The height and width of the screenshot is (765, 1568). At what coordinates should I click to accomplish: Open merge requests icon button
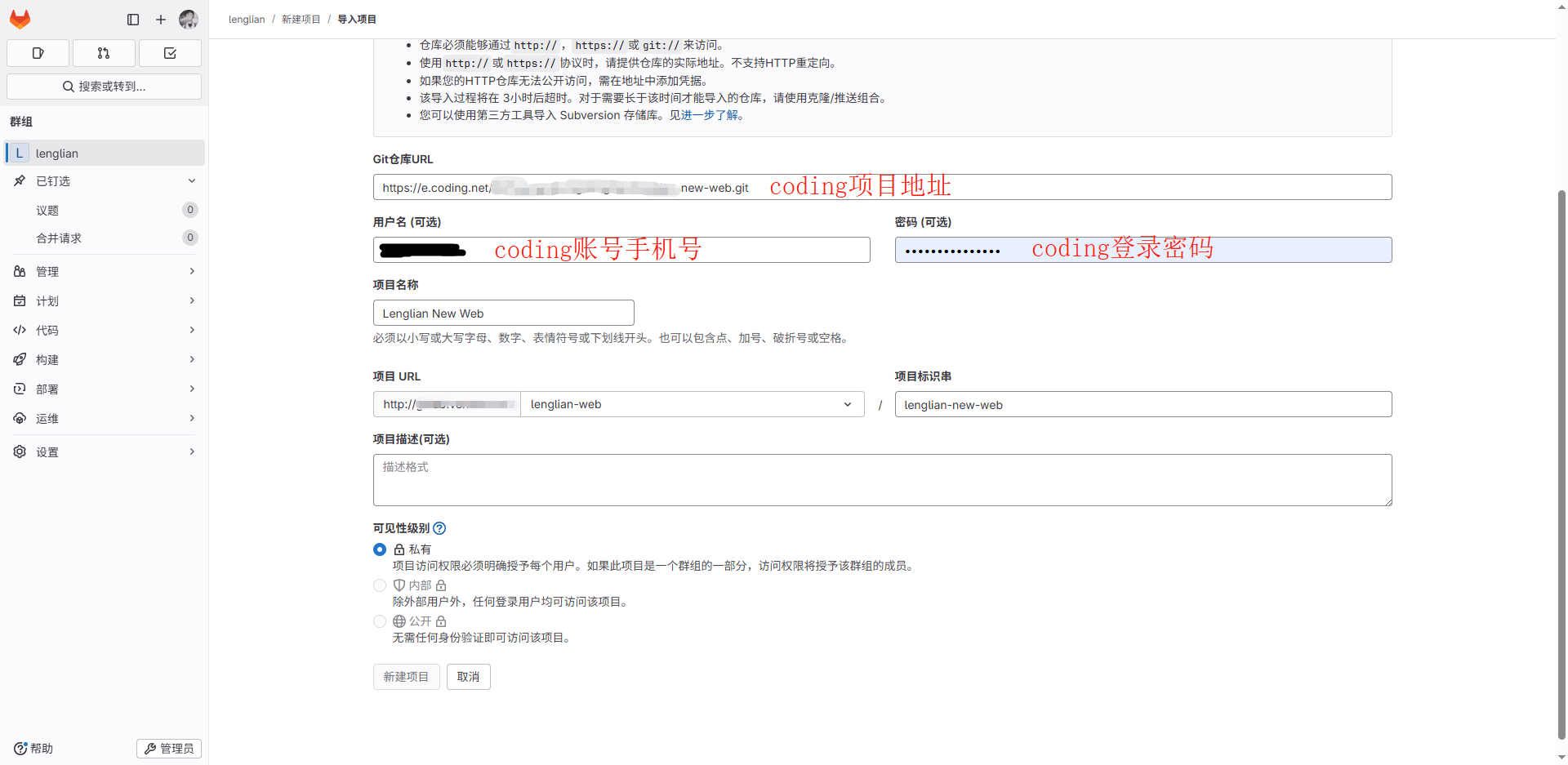pyautogui.click(x=104, y=53)
